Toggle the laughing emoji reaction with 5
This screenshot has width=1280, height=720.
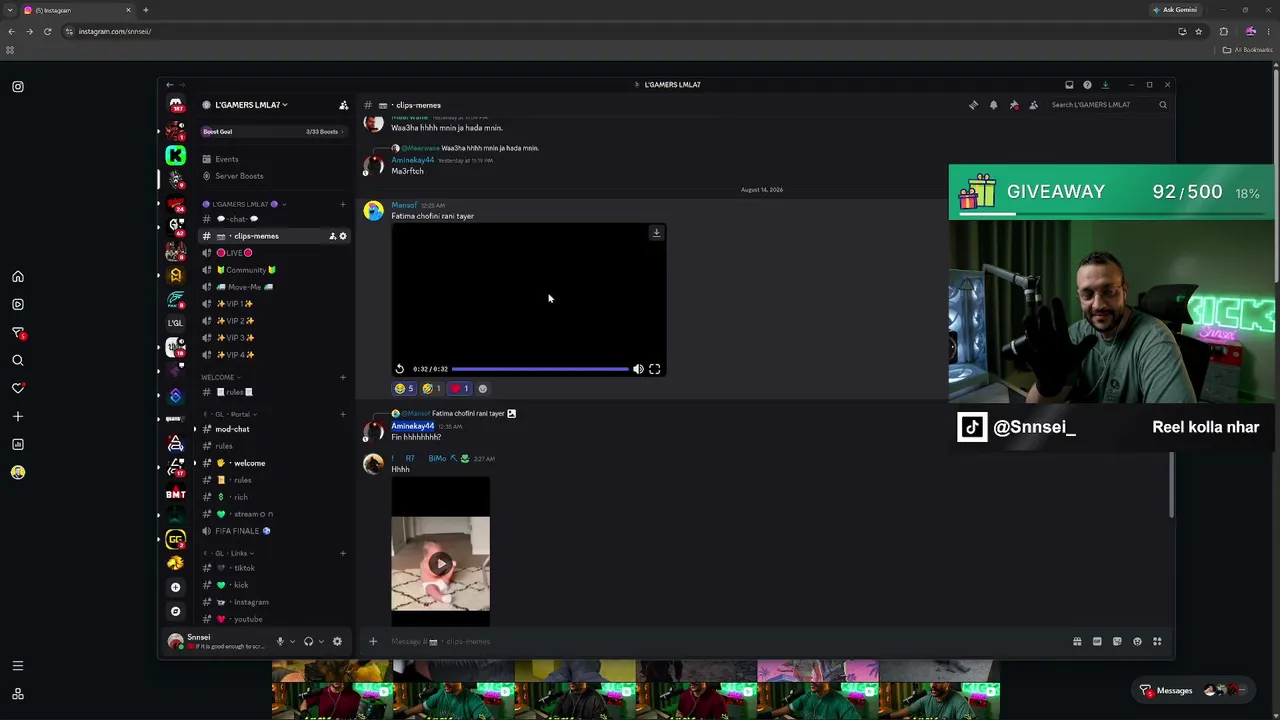404,389
